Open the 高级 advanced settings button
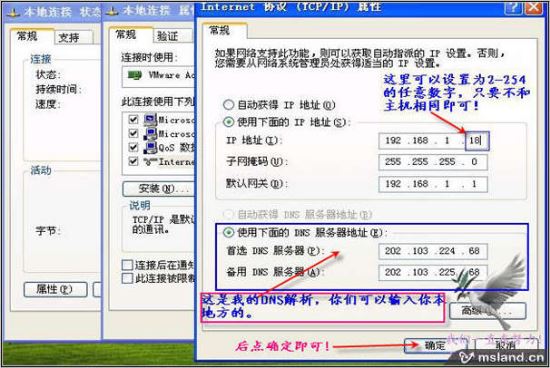Image resolution: width=550 pixels, height=368 pixels. coord(488,311)
